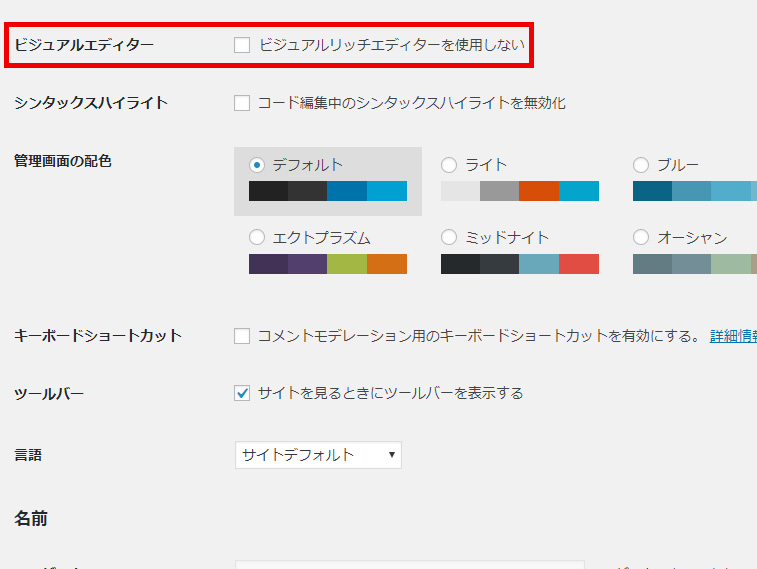Switch to the ミッドナイト color scheme
The image size is (757, 569).
click(x=449, y=238)
